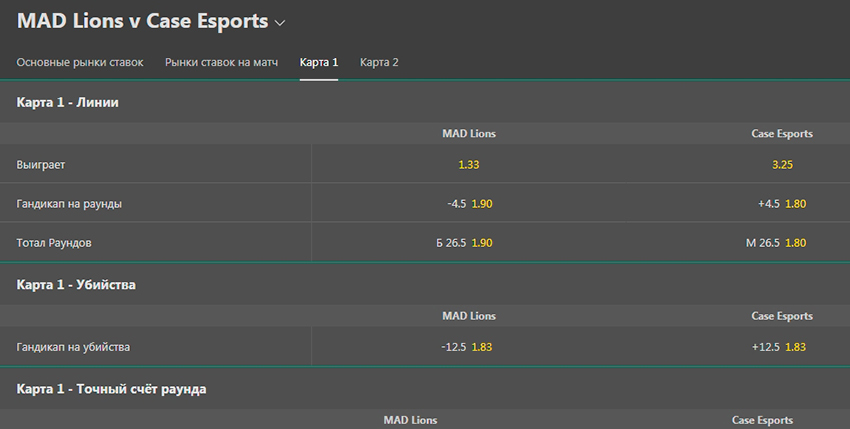Click the Выиграет market row label
This screenshot has height=429, width=850.
tap(41, 164)
